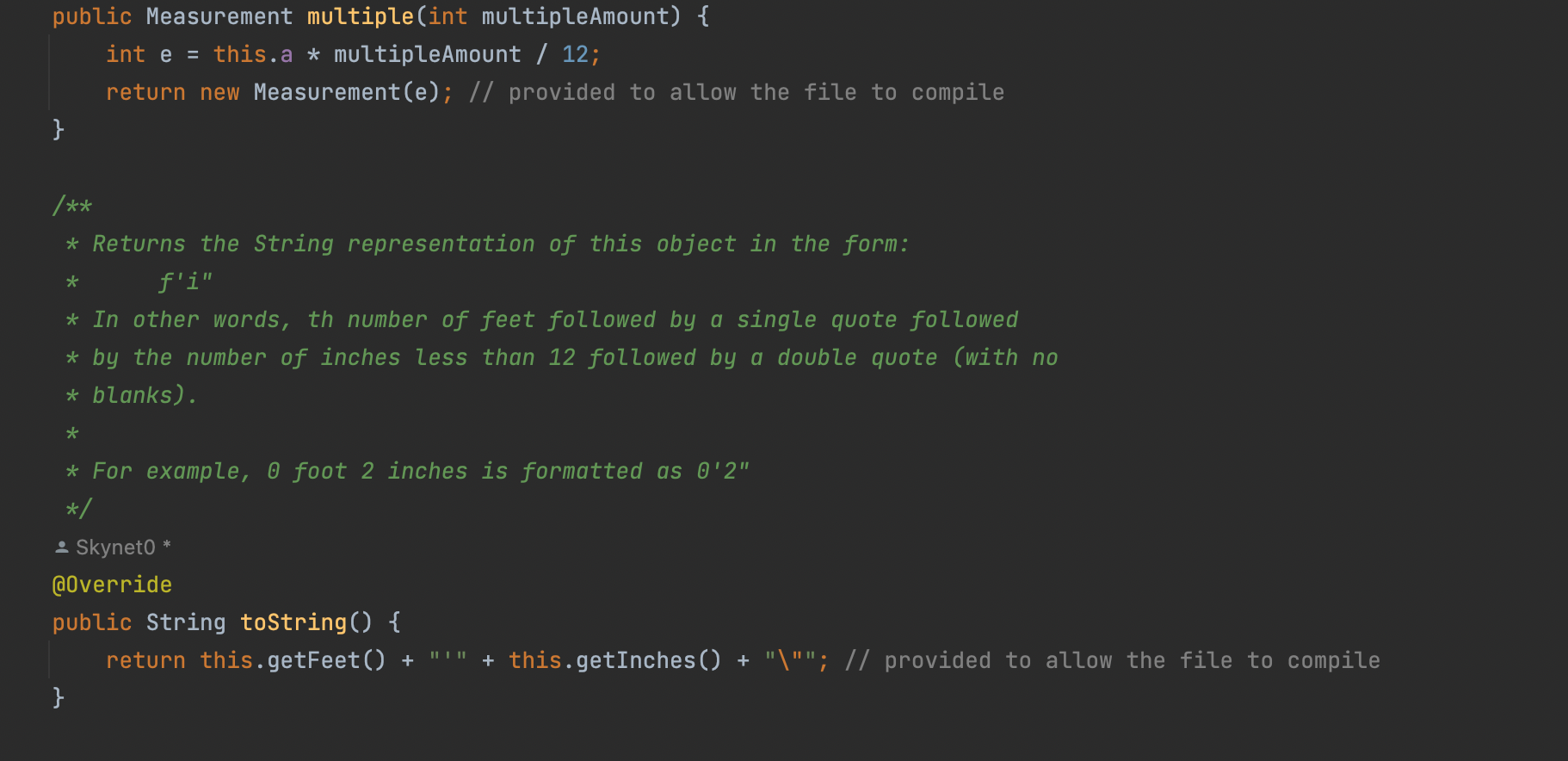
Task: Click the Javadoc closing */ marker
Action: click(x=78, y=509)
